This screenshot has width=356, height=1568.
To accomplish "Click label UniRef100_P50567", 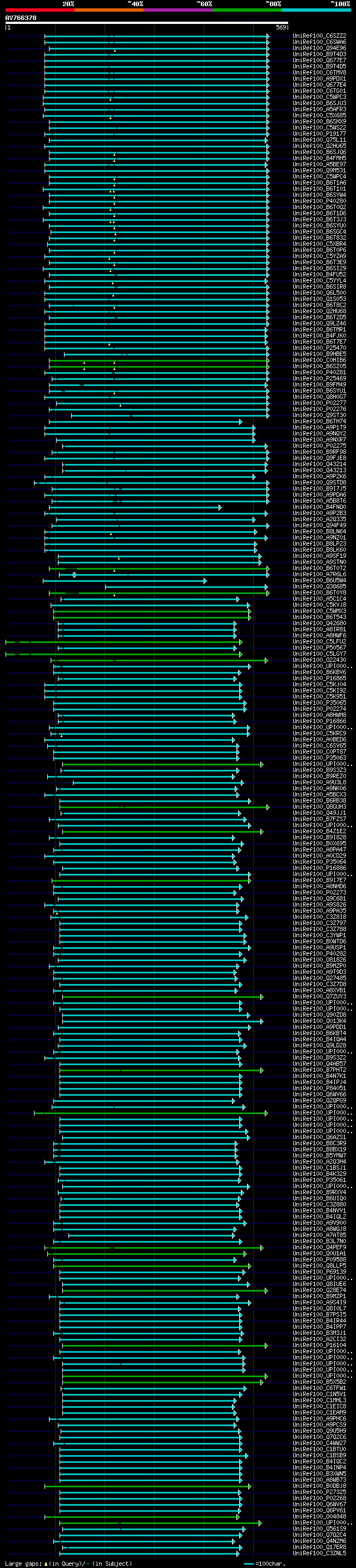I will pos(319,647).
